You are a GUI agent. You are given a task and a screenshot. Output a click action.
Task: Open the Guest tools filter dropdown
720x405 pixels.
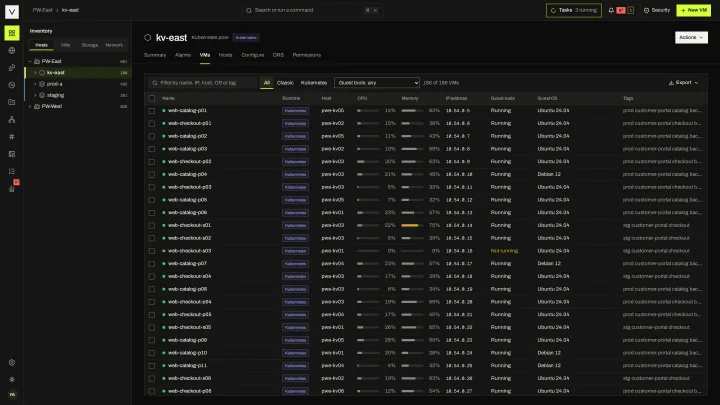[377, 83]
